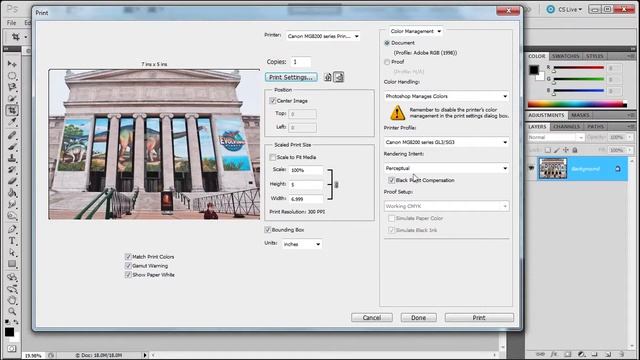640x360 pixels.
Task: Click the Lock all icon in Layers panel
Action: 575,150
